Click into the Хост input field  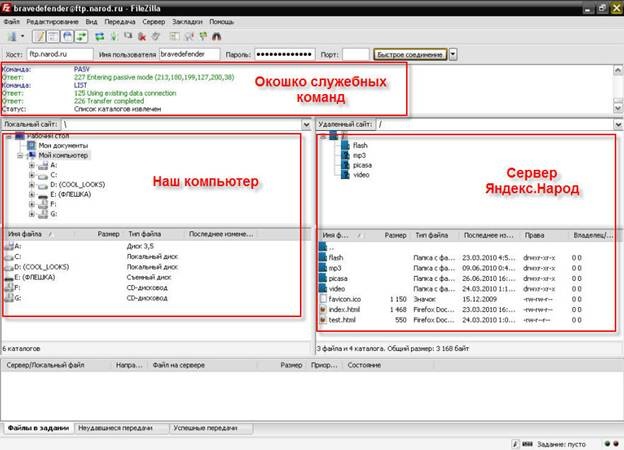pos(60,54)
